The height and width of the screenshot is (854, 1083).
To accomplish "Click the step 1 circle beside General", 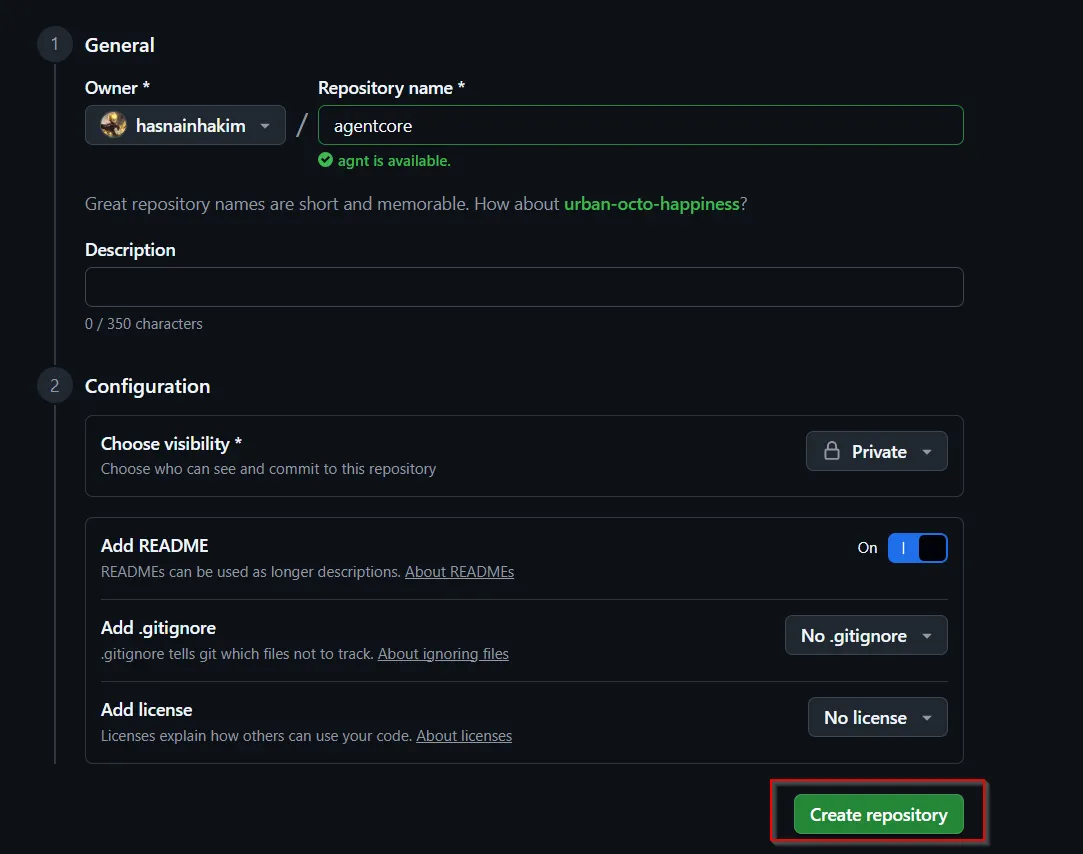I will coord(54,44).
